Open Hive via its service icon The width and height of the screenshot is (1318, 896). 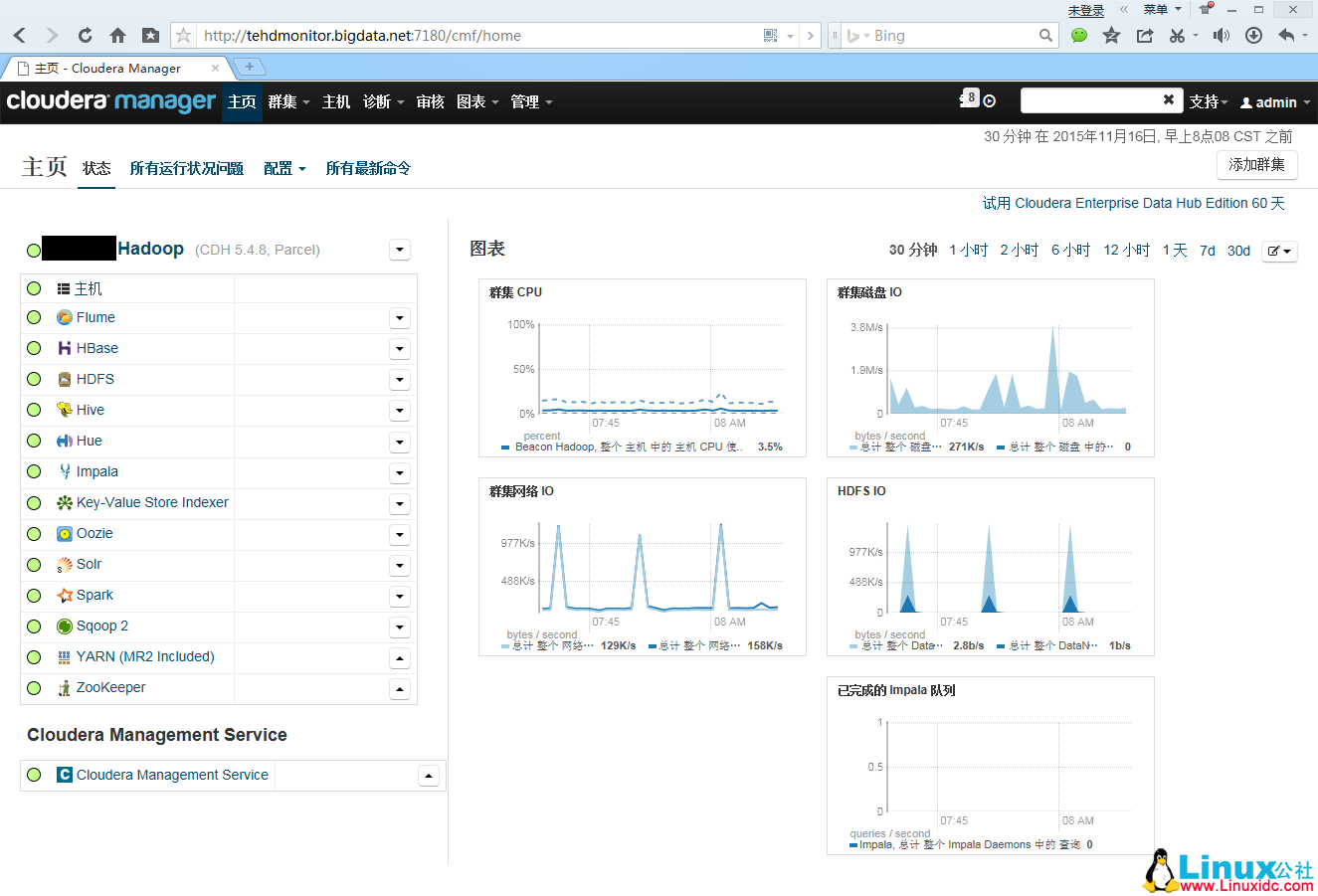(62, 410)
